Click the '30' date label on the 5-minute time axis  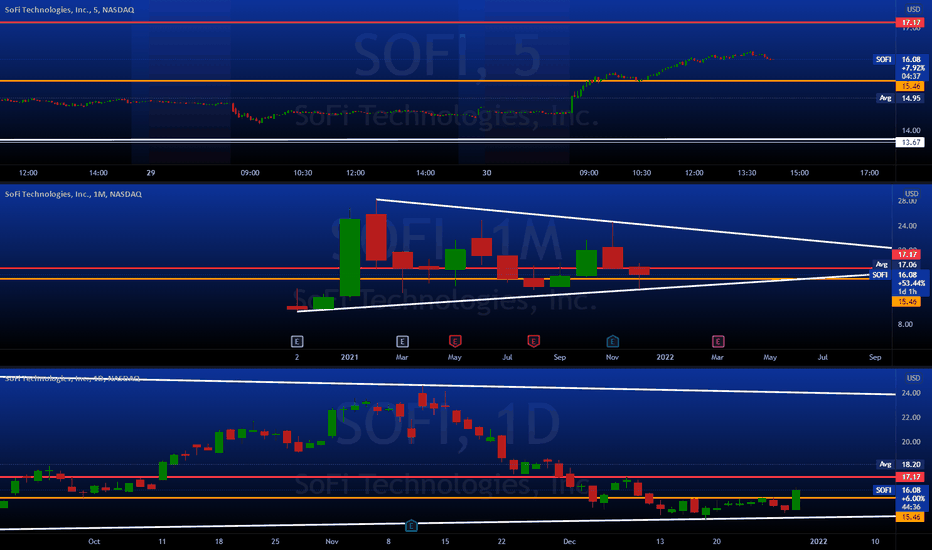pyautogui.click(x=487, y=173)
